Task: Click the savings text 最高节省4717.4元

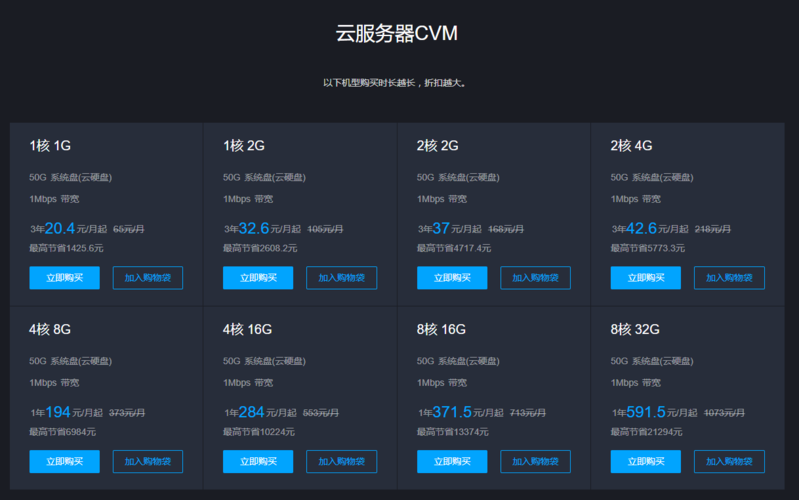Action: click(454, 248)
